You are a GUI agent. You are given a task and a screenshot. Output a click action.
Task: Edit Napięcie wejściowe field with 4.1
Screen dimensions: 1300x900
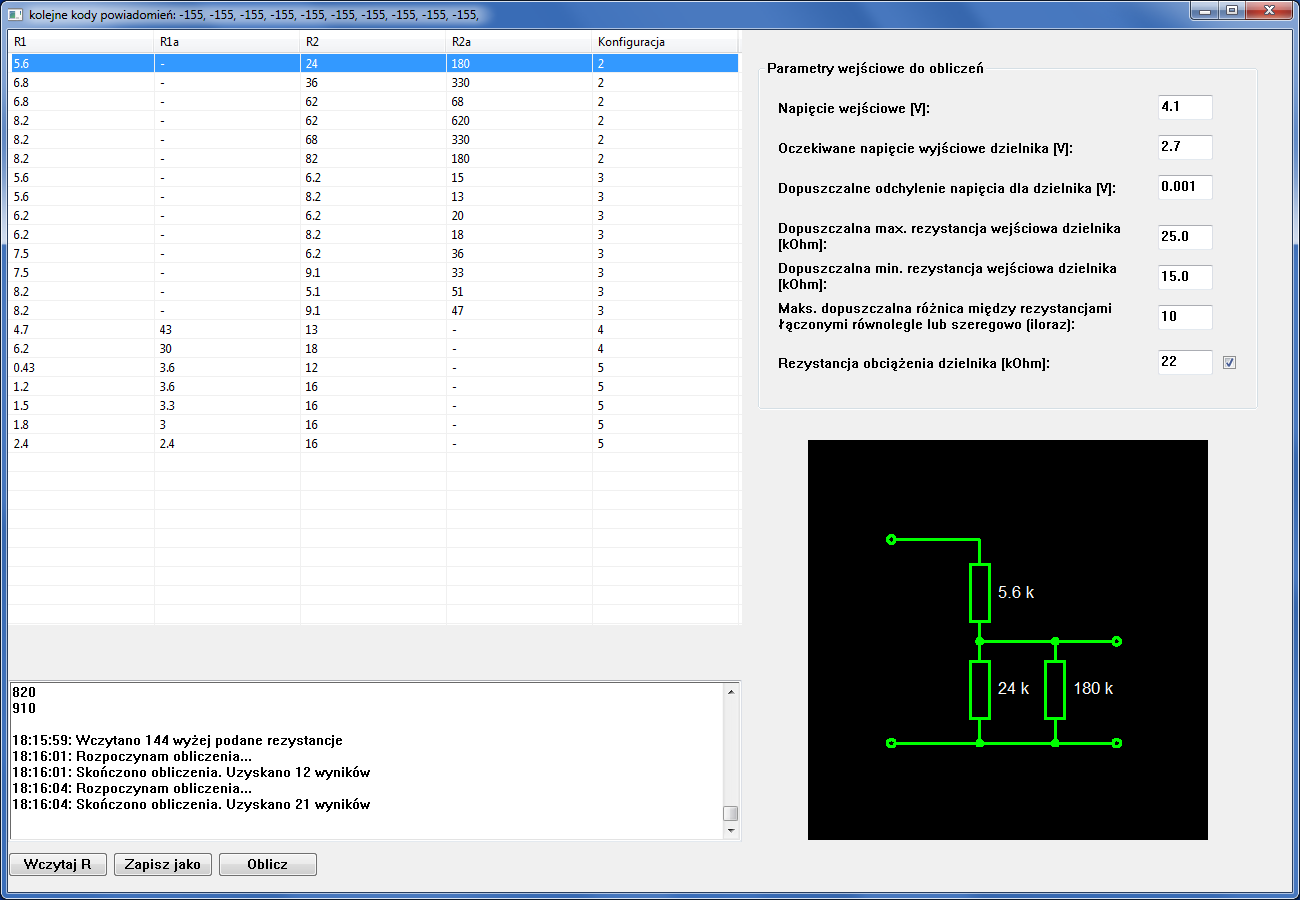(x=1185, y=107)
